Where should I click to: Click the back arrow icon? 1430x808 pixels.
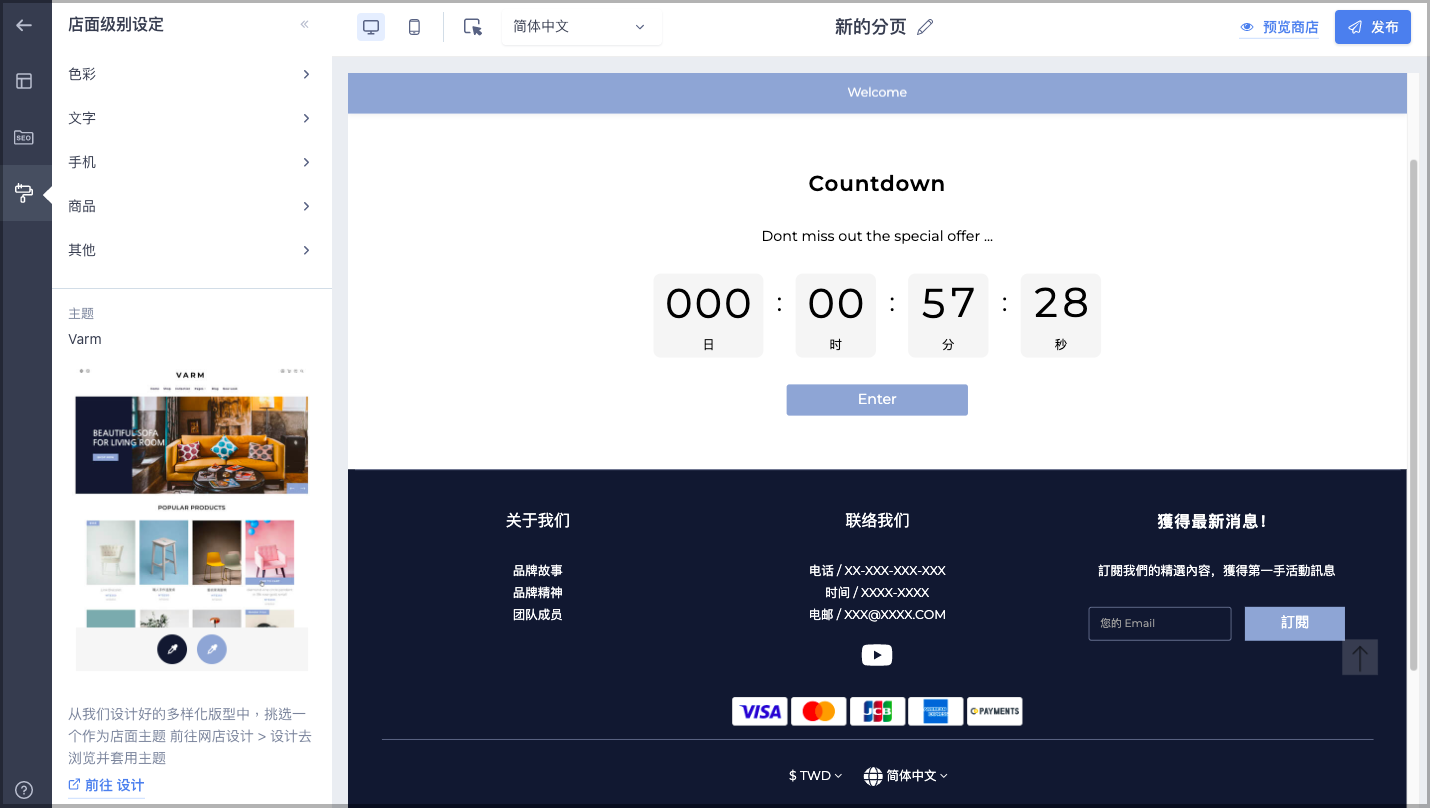tap(24, 25)
